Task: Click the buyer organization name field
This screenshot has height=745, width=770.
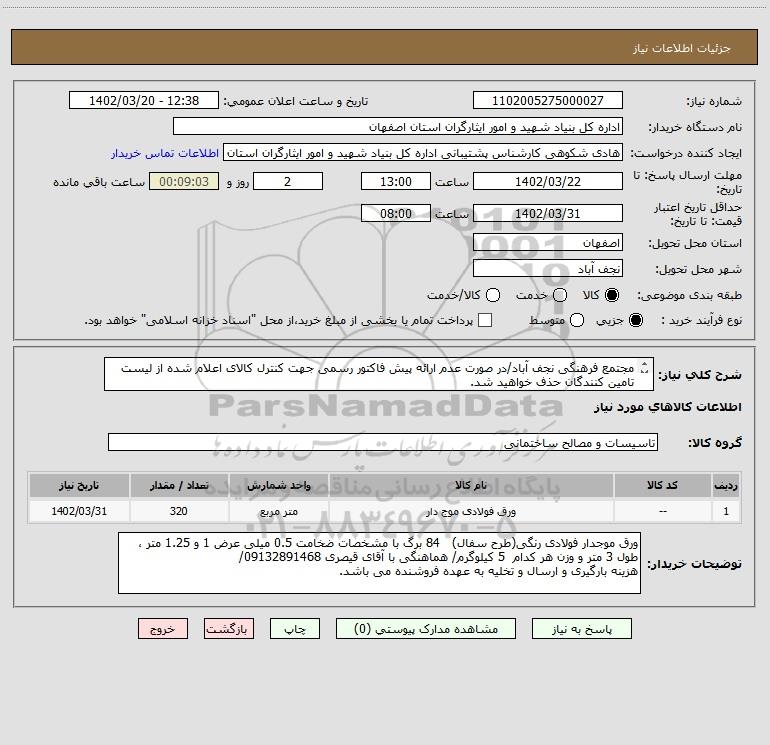Action: 398,127
